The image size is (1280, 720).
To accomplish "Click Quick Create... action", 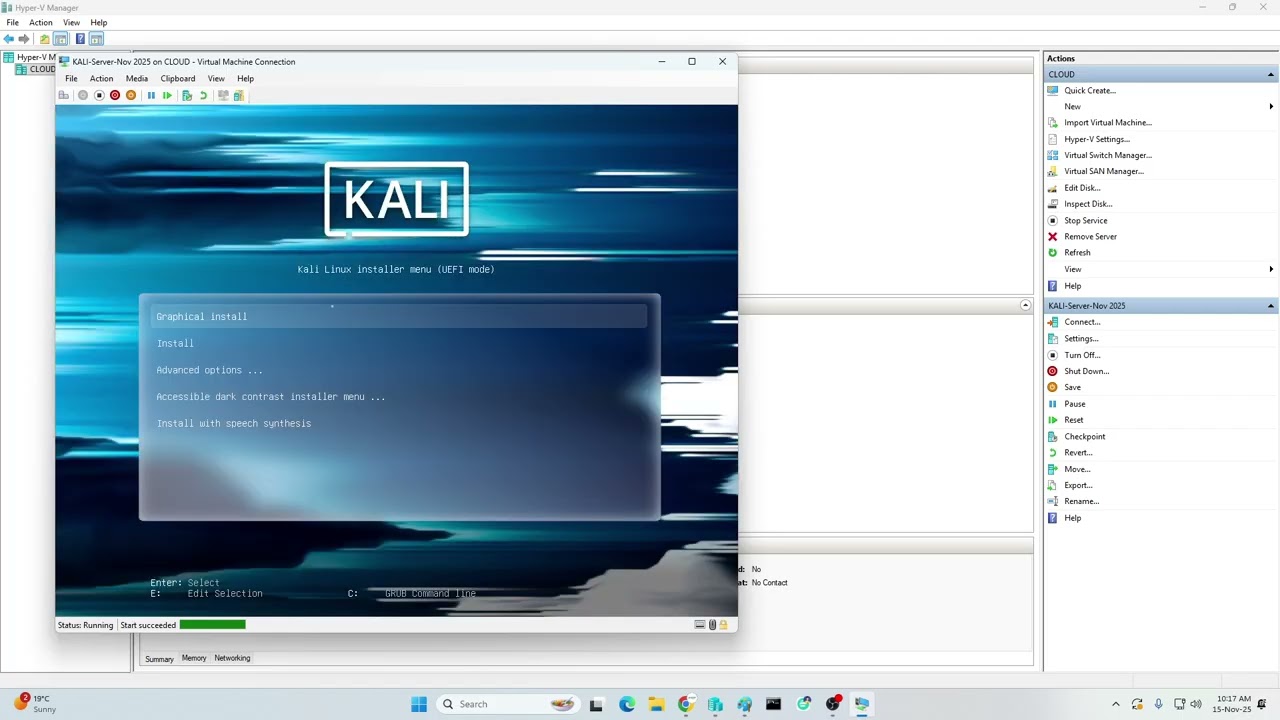I will pyautogui.click(x=1089, y=91).
